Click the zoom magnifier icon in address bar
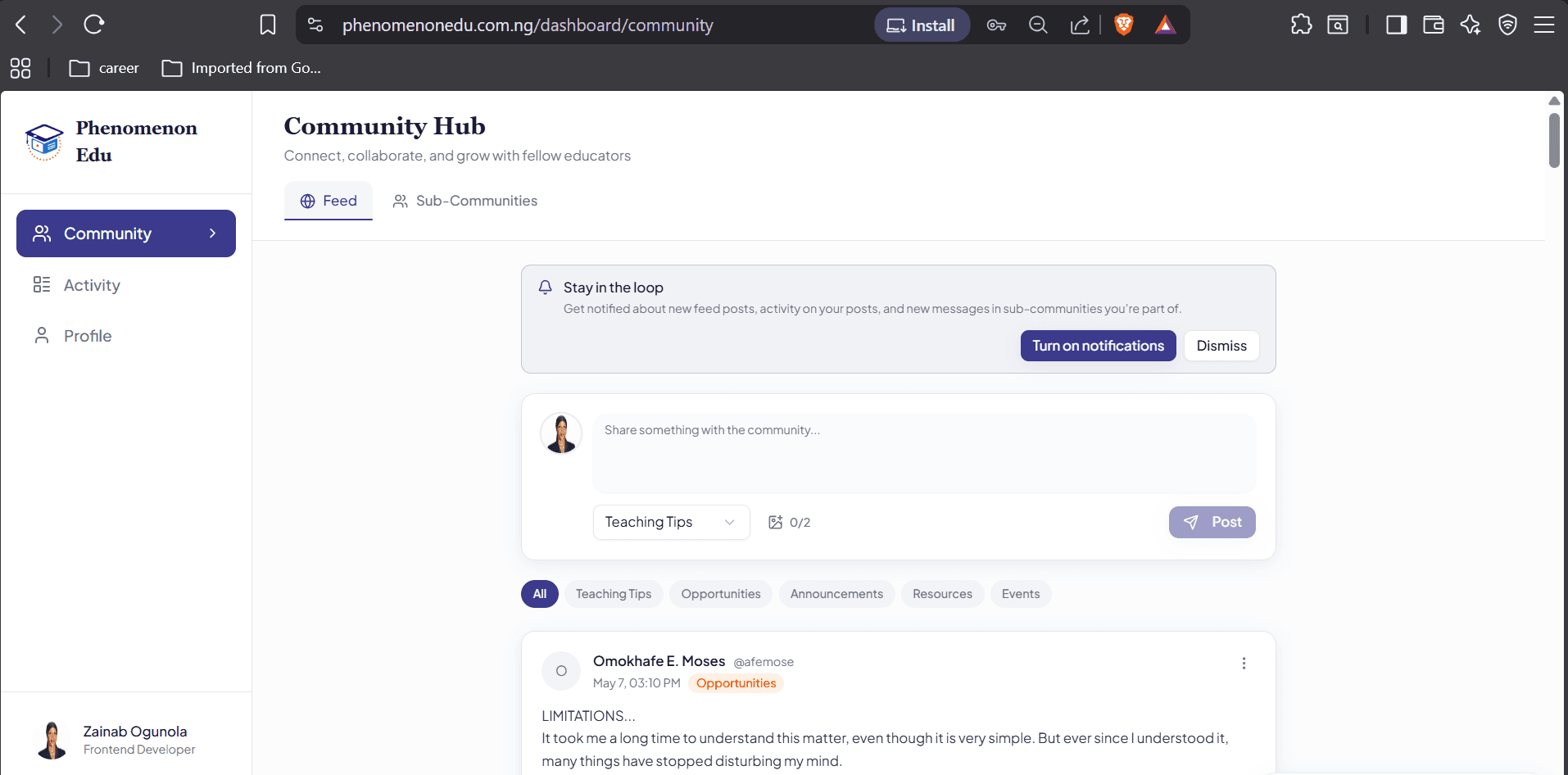The image size is (1568, 775). (1038, 25)
